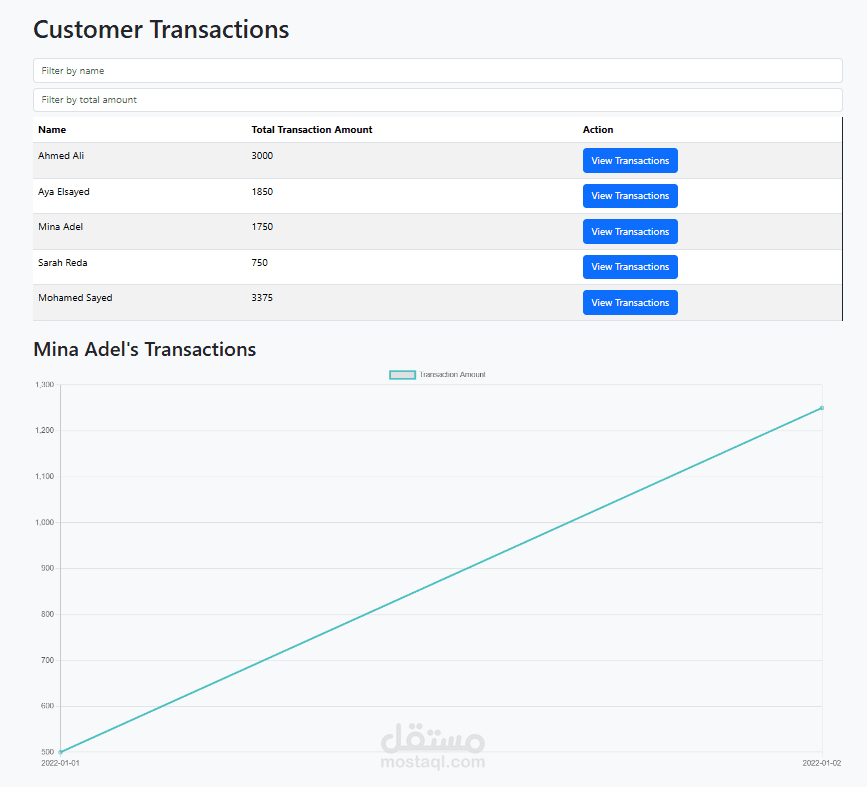Click the Name column header
The width and height of the screenshot is (867, 787).
click(51, 129)
